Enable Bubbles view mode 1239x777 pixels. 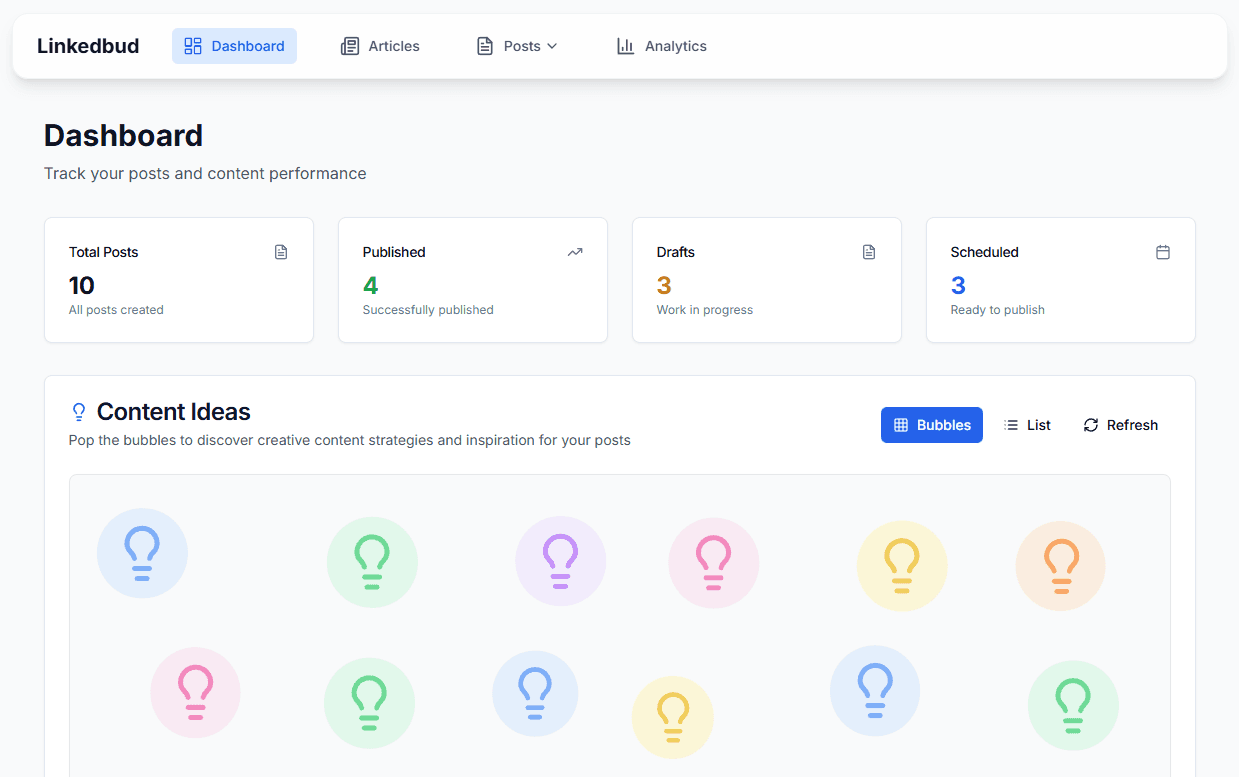click(931, 424)
